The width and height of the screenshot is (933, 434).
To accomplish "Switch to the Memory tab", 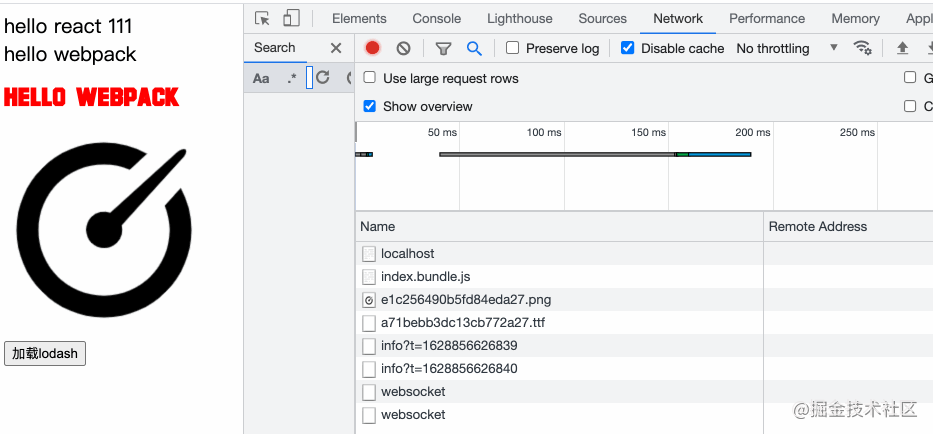I will click(x=856, y=18).
